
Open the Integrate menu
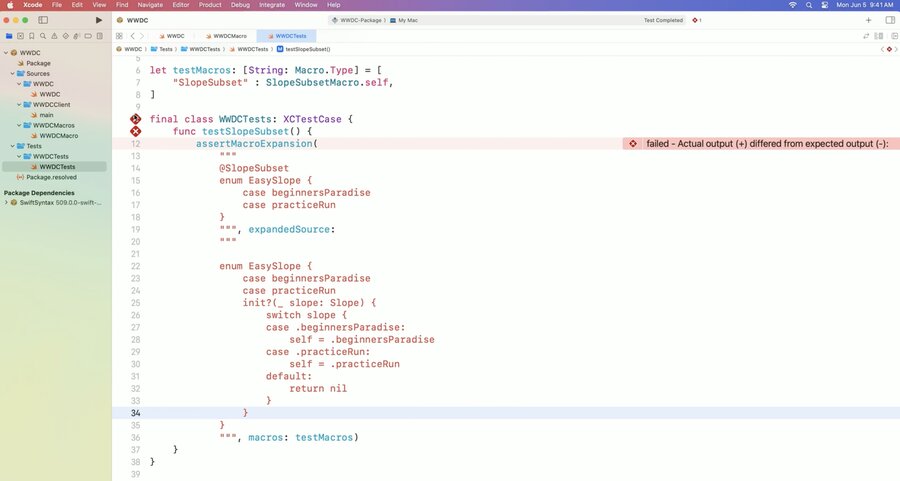tap(272, 5)
